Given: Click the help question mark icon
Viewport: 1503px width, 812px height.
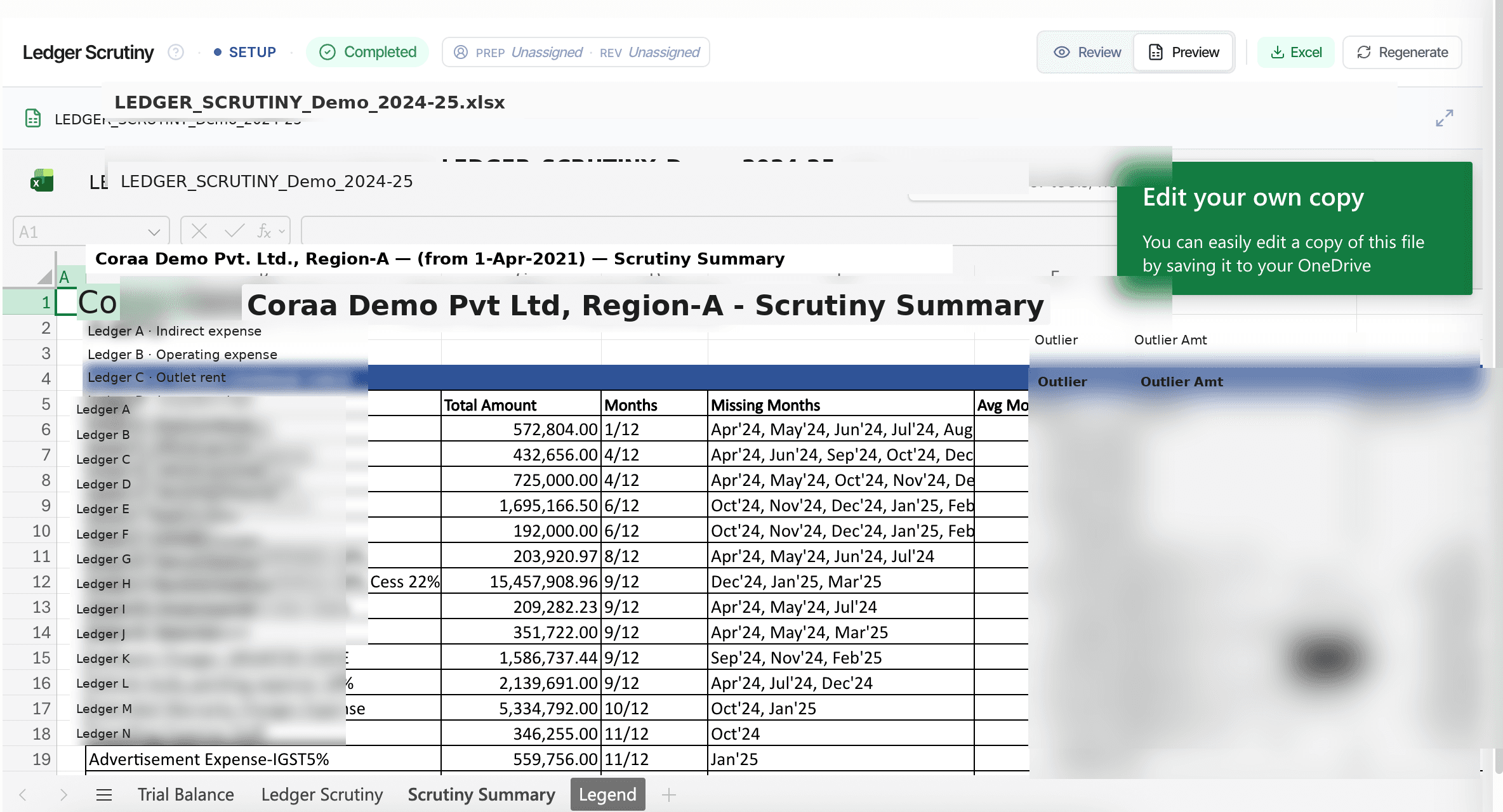Looking at the screenshot, I should [x=176, y=52].
